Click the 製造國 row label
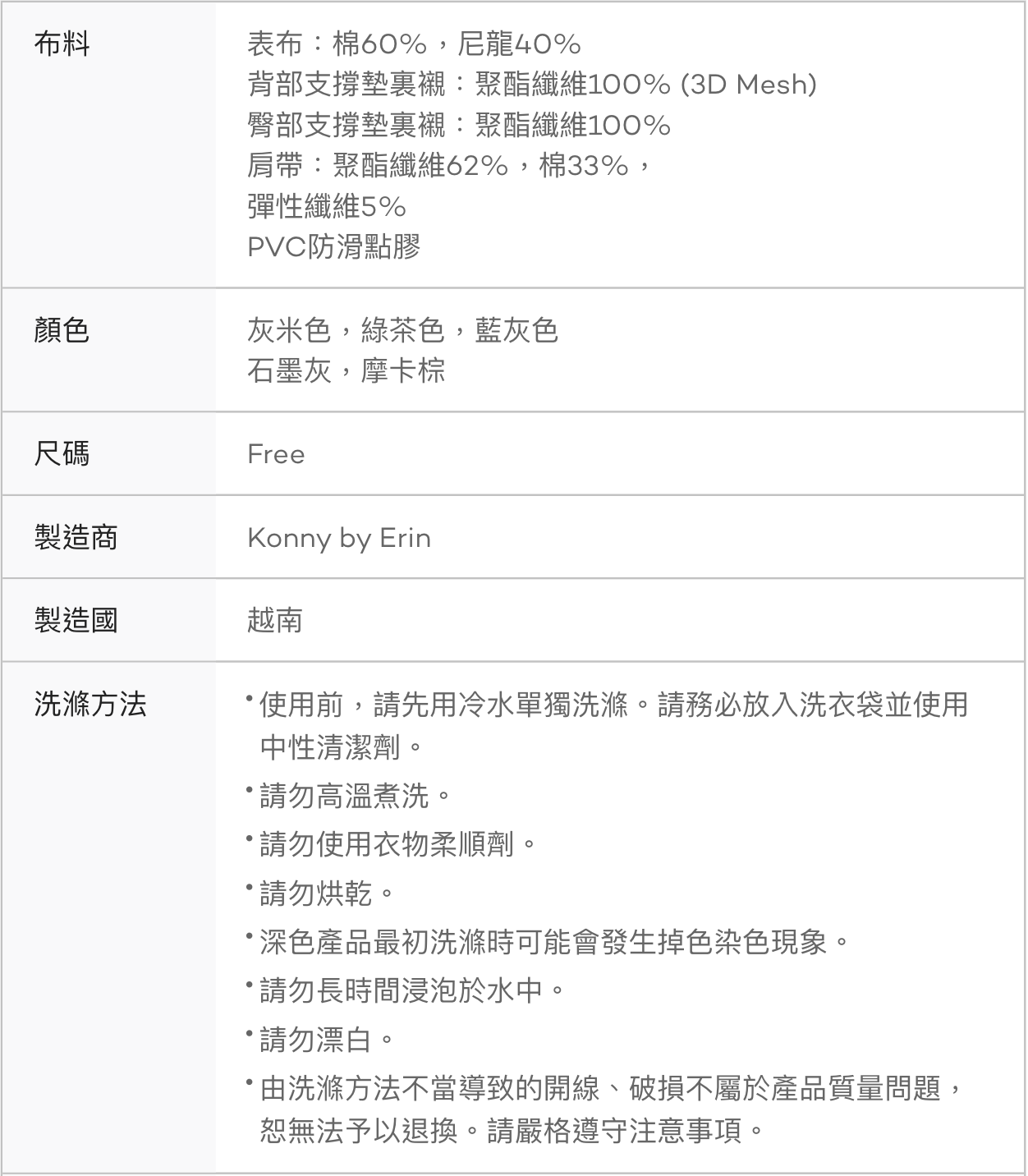 [x=76, y=620]
